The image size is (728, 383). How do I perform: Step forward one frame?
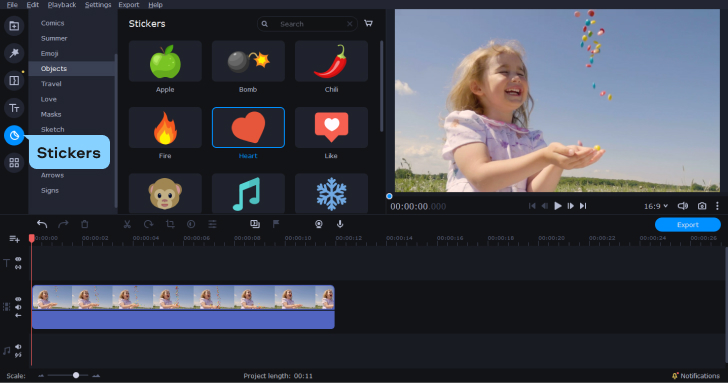pos(571,206)
